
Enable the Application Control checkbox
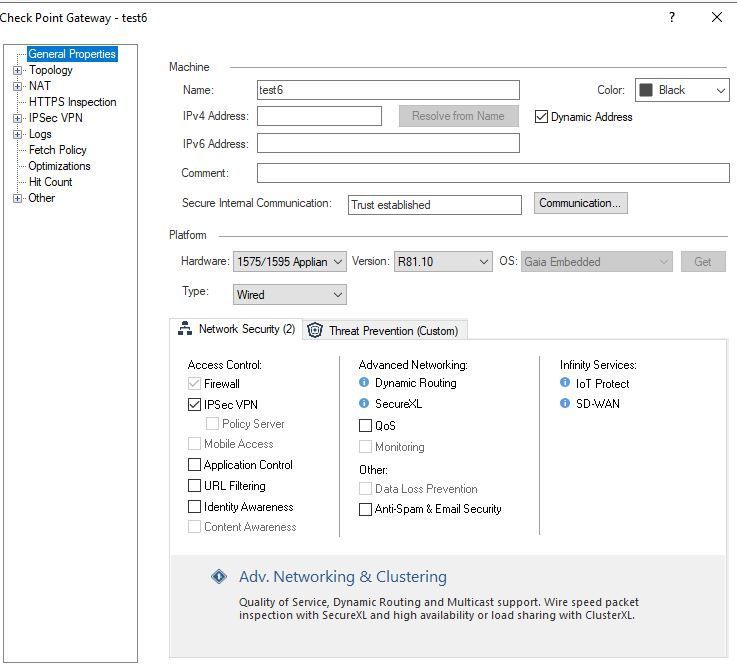point(194,465)
